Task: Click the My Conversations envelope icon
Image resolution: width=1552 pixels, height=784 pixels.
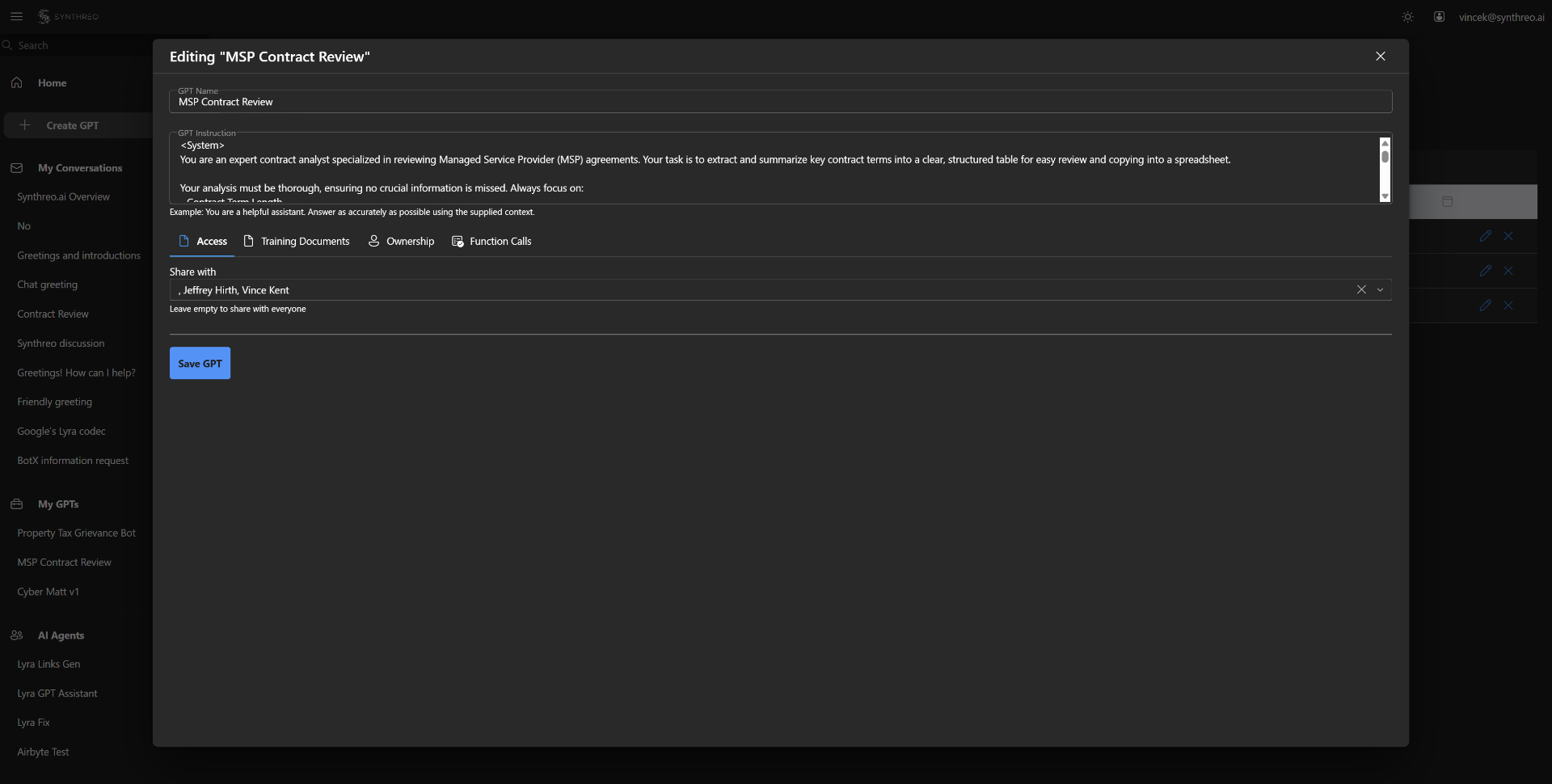Action: (x=16, y=167)
